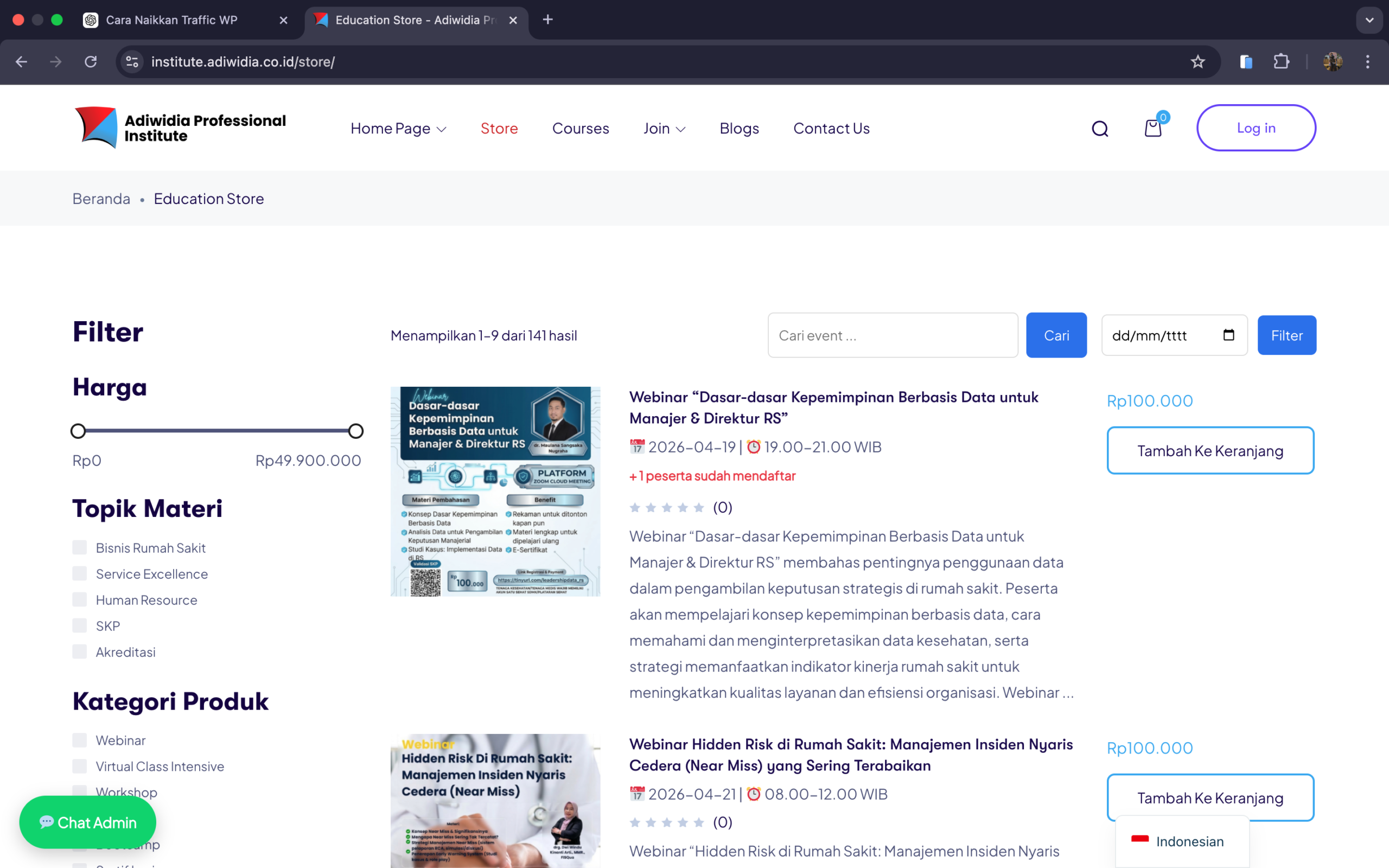Screen dimensions: 1389x868
Task: Click the Log in button
Action: [1256, 128]
